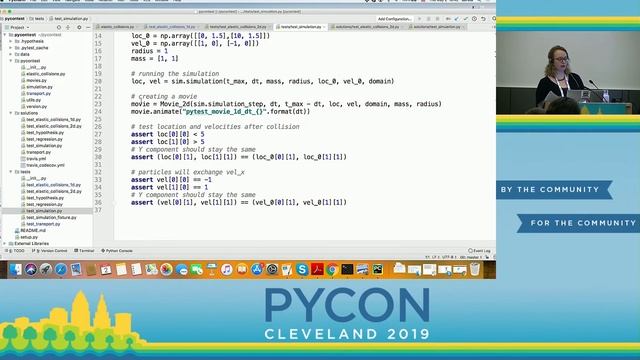This screenshot has width=640, height=360.
Task: Open Adobe Acrobat red icon in dock
Action: point(317,270)
